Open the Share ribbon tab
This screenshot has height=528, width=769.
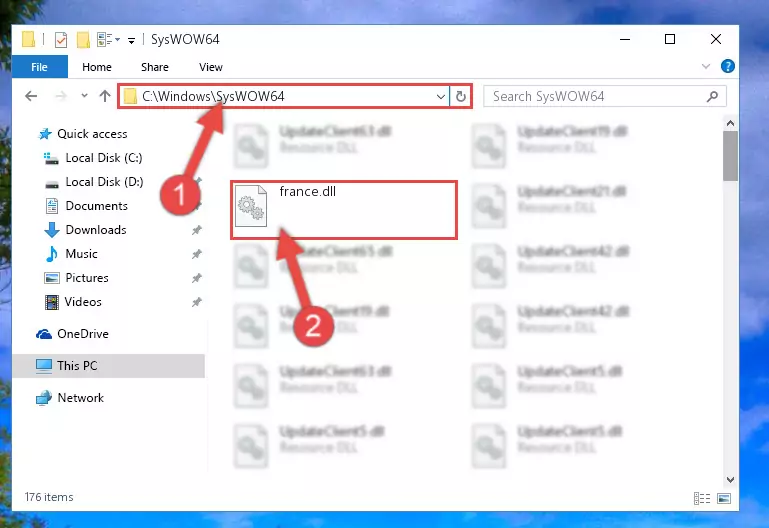154,67
